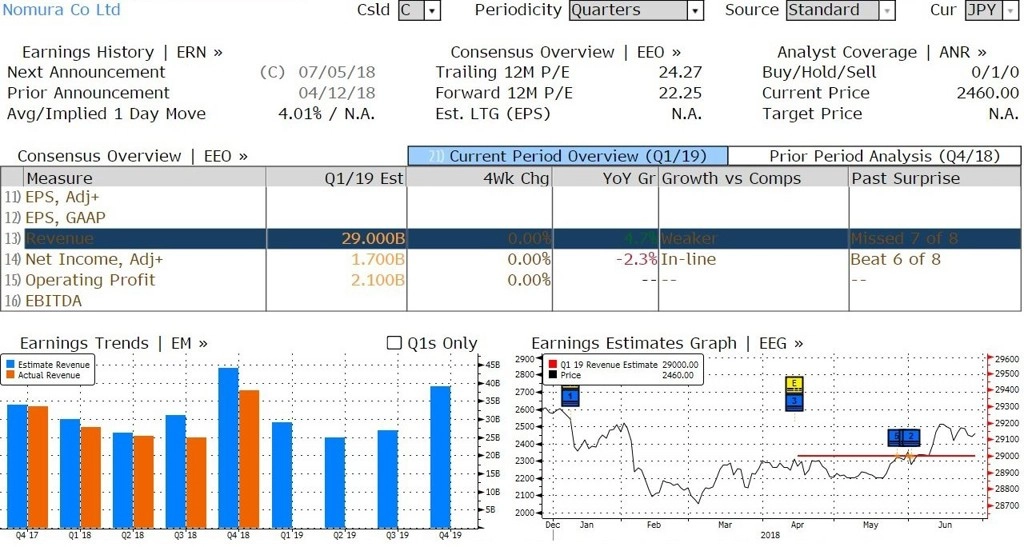Click the Current Price value 2460.00

987,93
